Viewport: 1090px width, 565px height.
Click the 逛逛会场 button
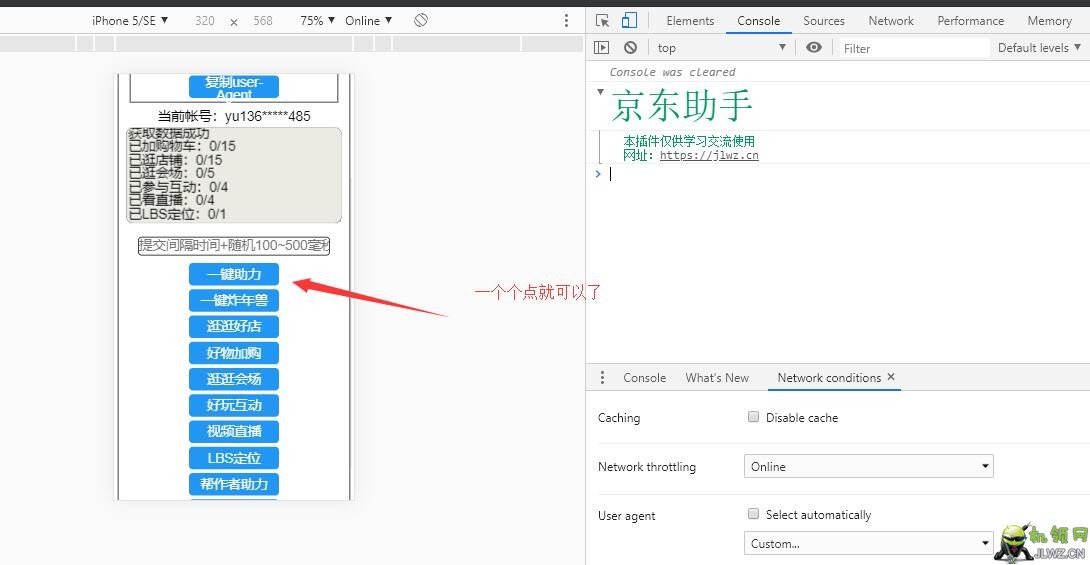[x=234, y=379]
